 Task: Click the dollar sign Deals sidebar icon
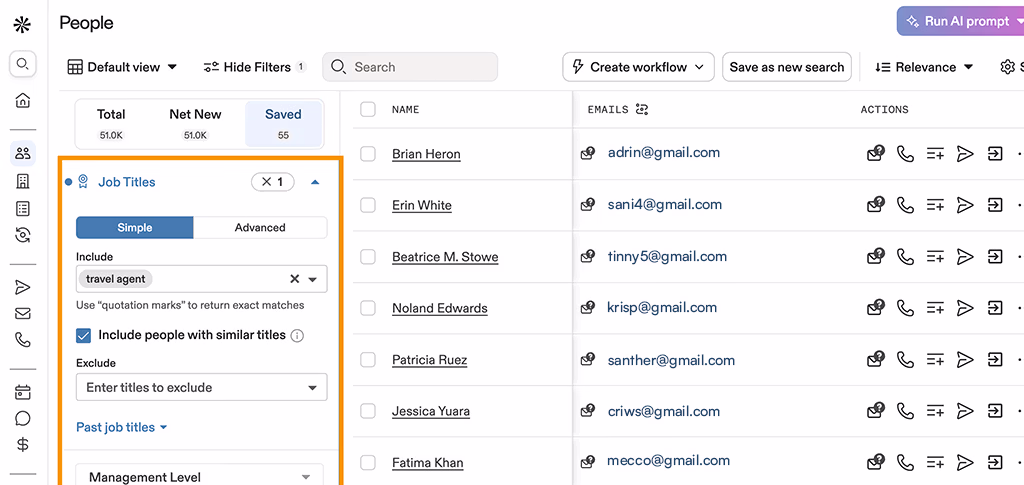pos(22,445)
